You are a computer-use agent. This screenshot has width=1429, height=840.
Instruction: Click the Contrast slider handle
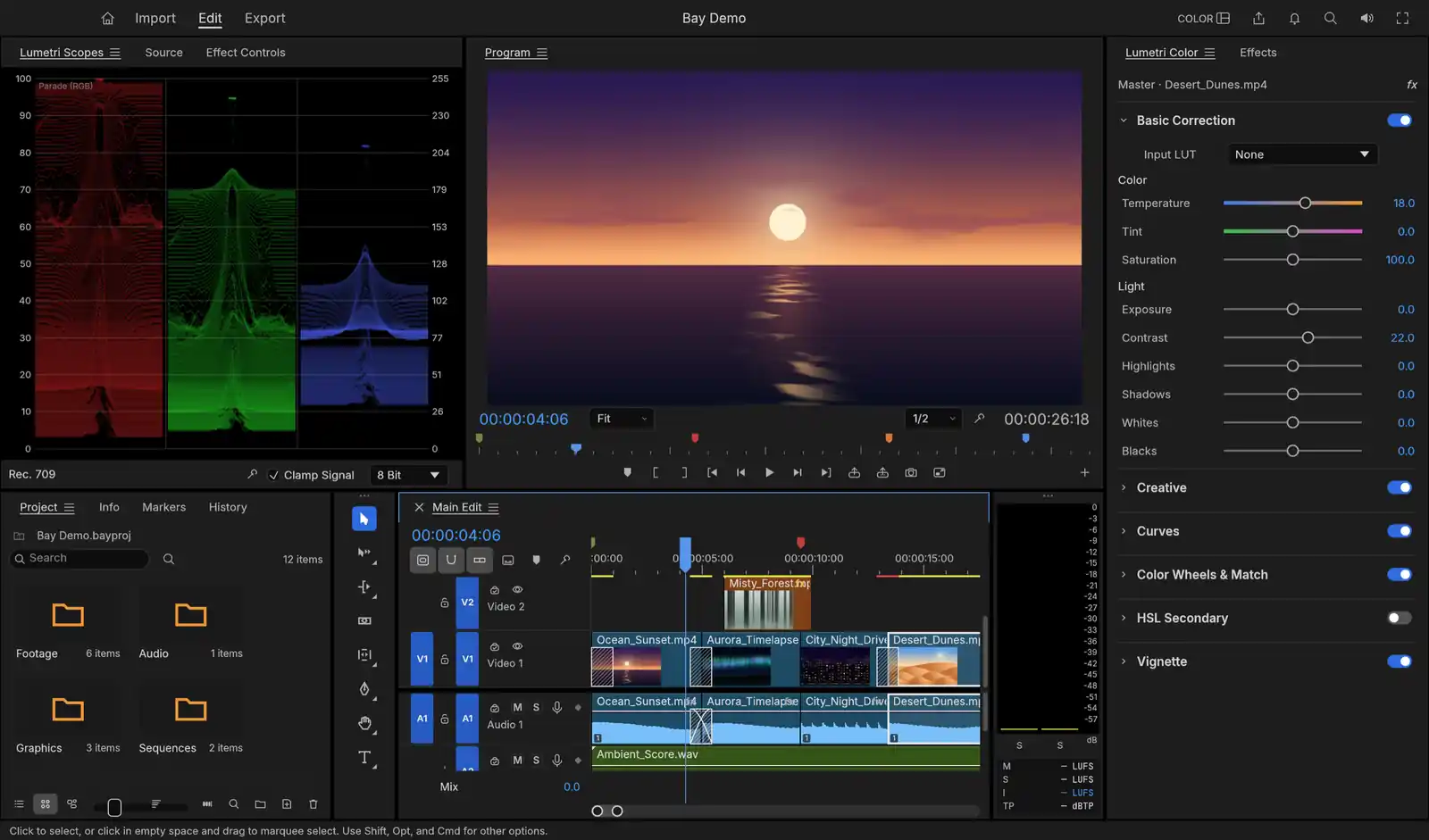click(x=1308, y=337)
